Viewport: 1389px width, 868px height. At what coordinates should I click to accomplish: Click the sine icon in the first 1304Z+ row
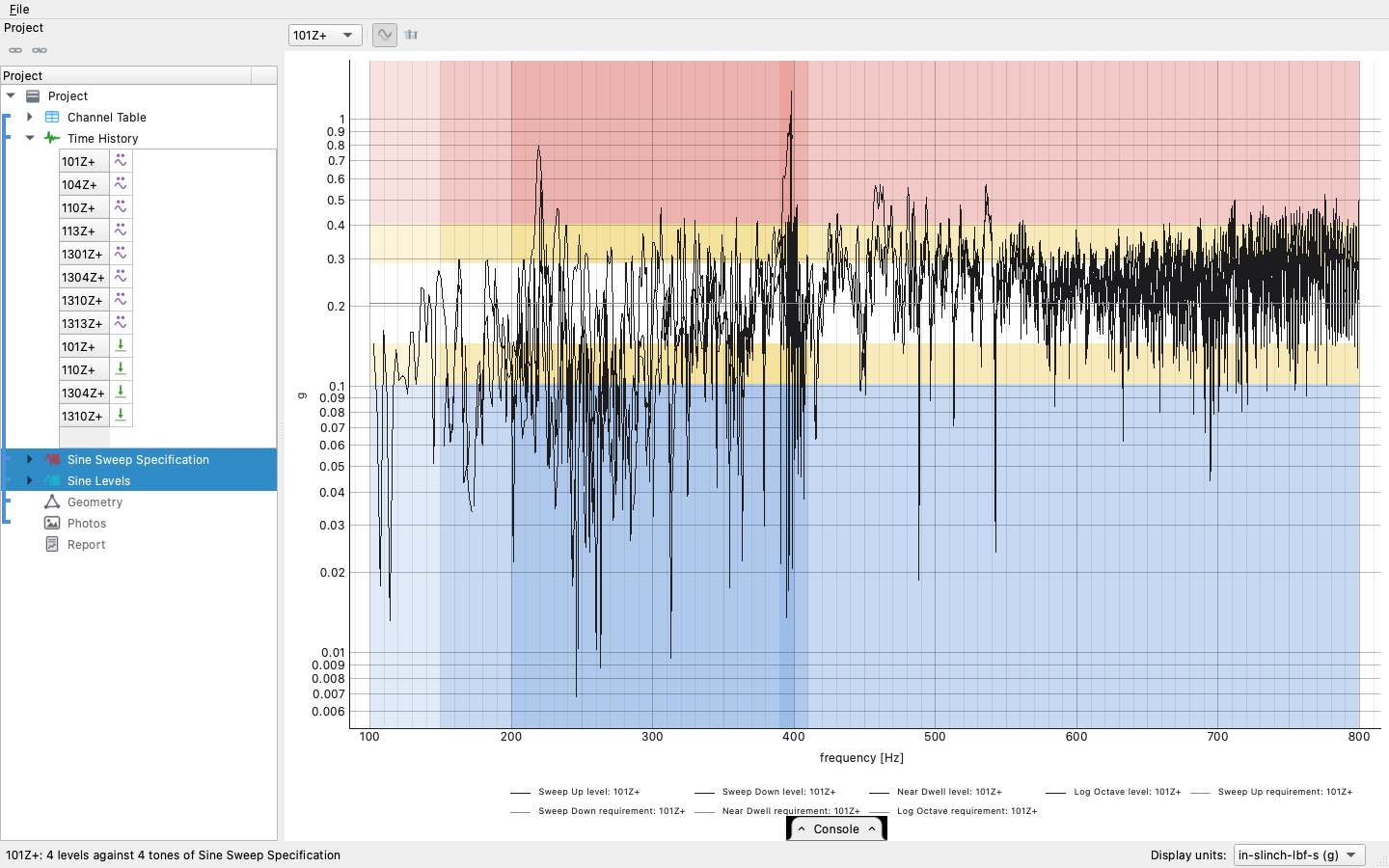(x=121, y=277)
